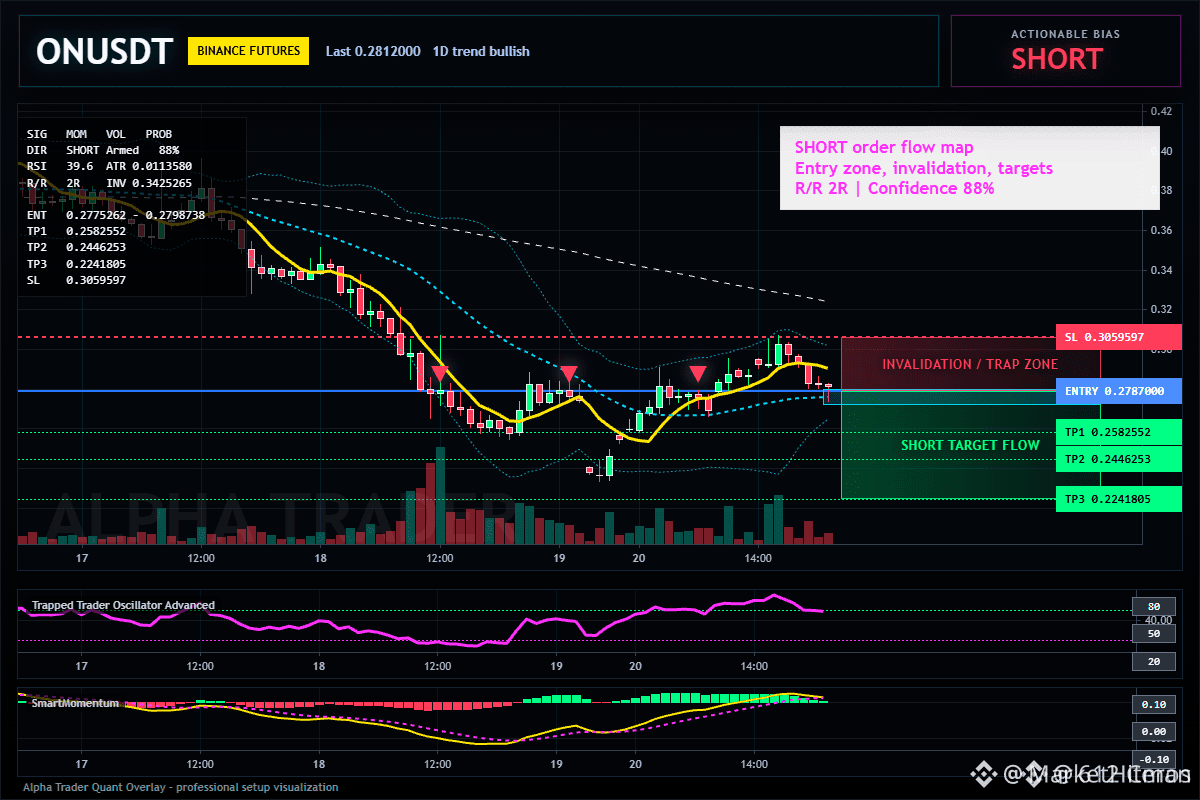Click the SmartMomentum -0.10 scale label
The image size is (1200, 800).
click(1153, 759)
